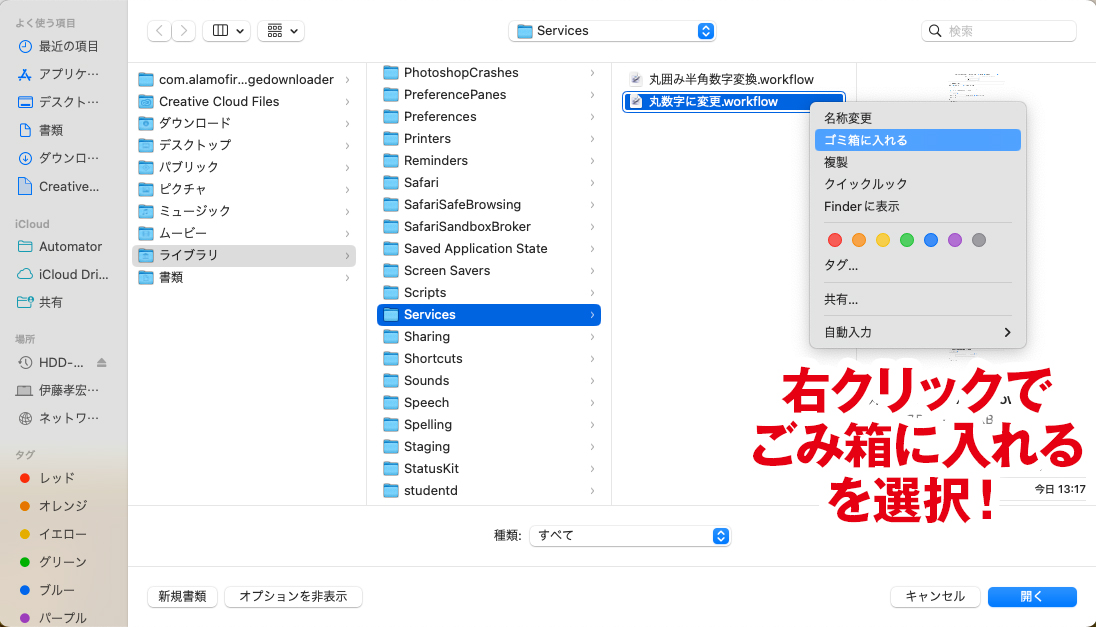The image size is (1096, 627).
Task: Eject the HDD volume in sidebar
Action: (102, 362)
